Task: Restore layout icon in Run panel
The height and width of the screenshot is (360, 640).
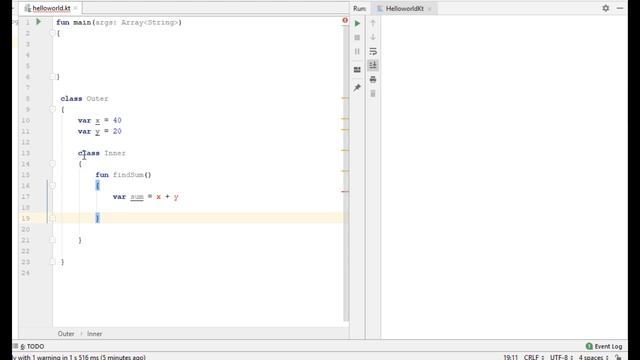Action: tap(357, 70)
